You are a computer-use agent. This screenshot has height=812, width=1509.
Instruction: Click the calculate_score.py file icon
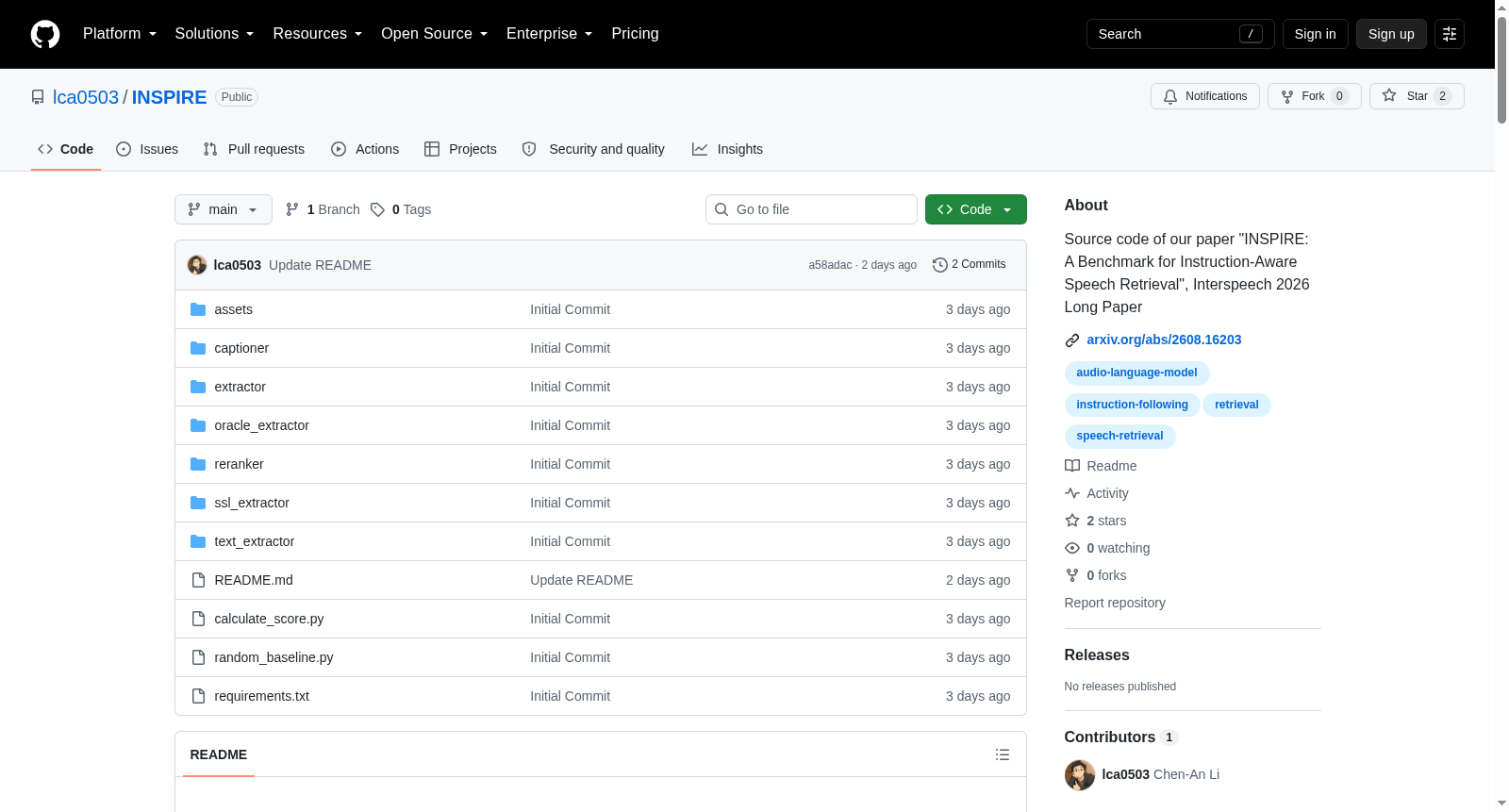[198, 619]
